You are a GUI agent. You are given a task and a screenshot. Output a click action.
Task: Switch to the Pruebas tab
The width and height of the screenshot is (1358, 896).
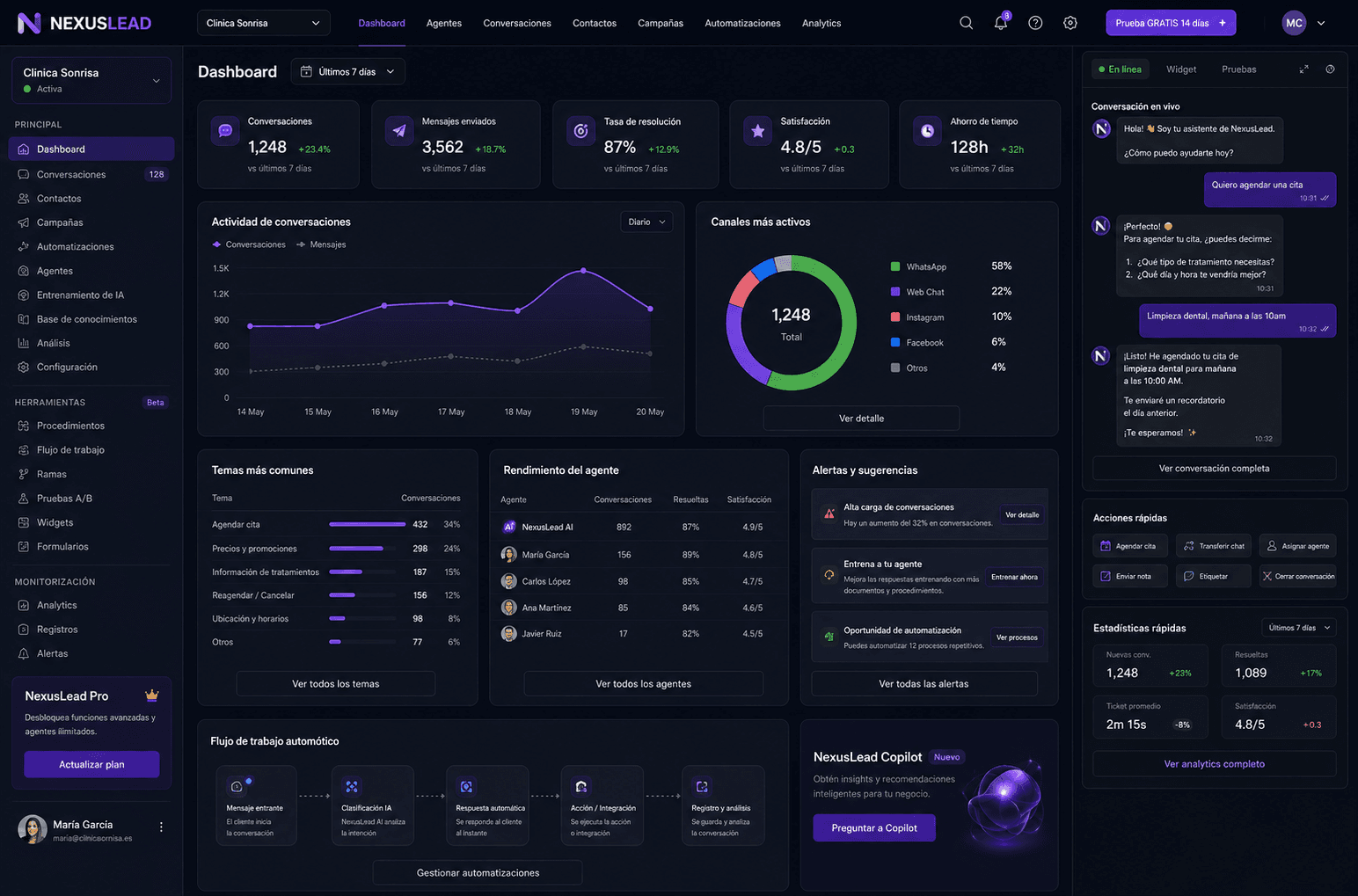pyautogui.click(x=1238, y=69)
